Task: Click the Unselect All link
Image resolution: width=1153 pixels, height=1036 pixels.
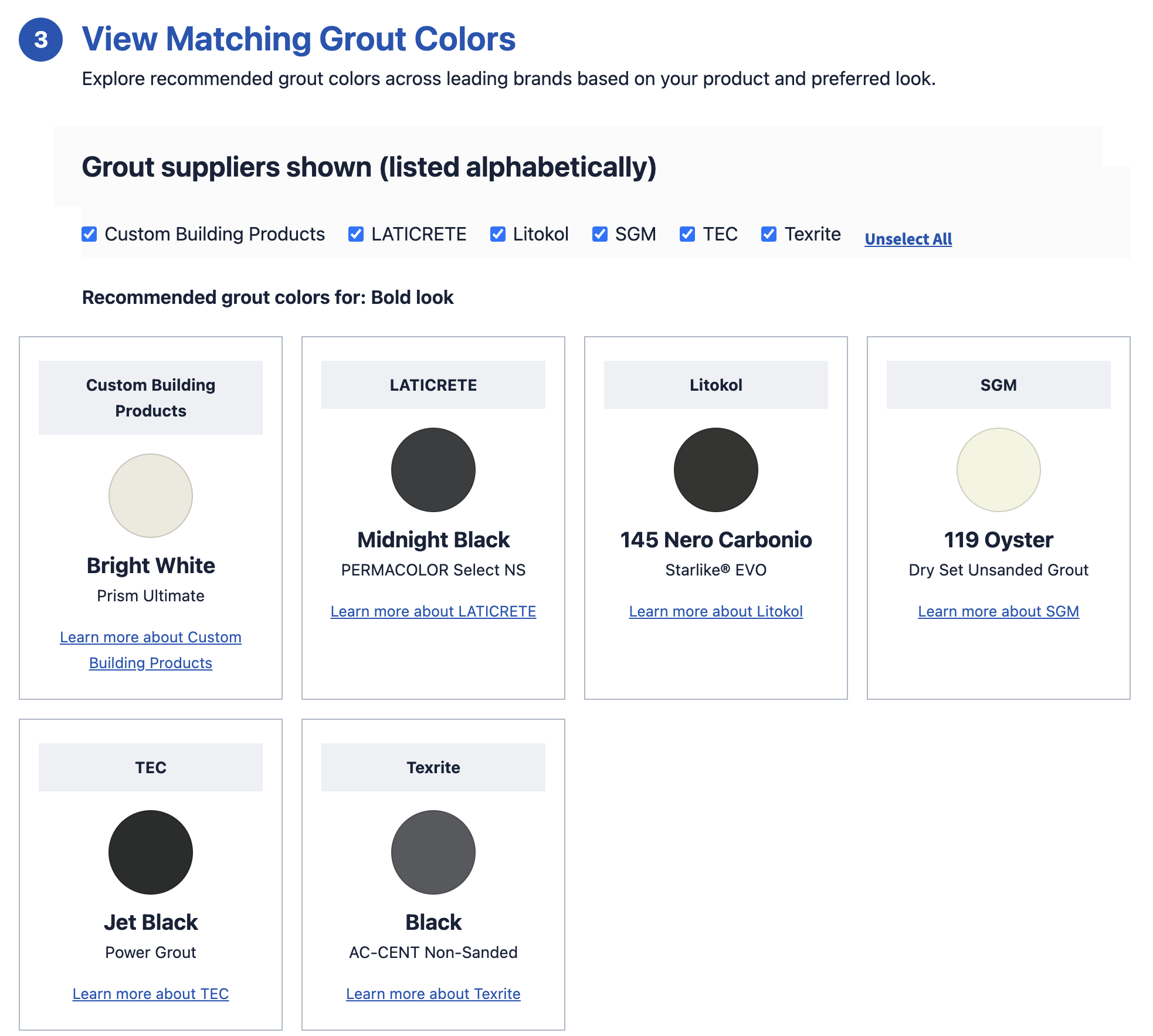Action: pyautogui.click(x=908, y=239)
